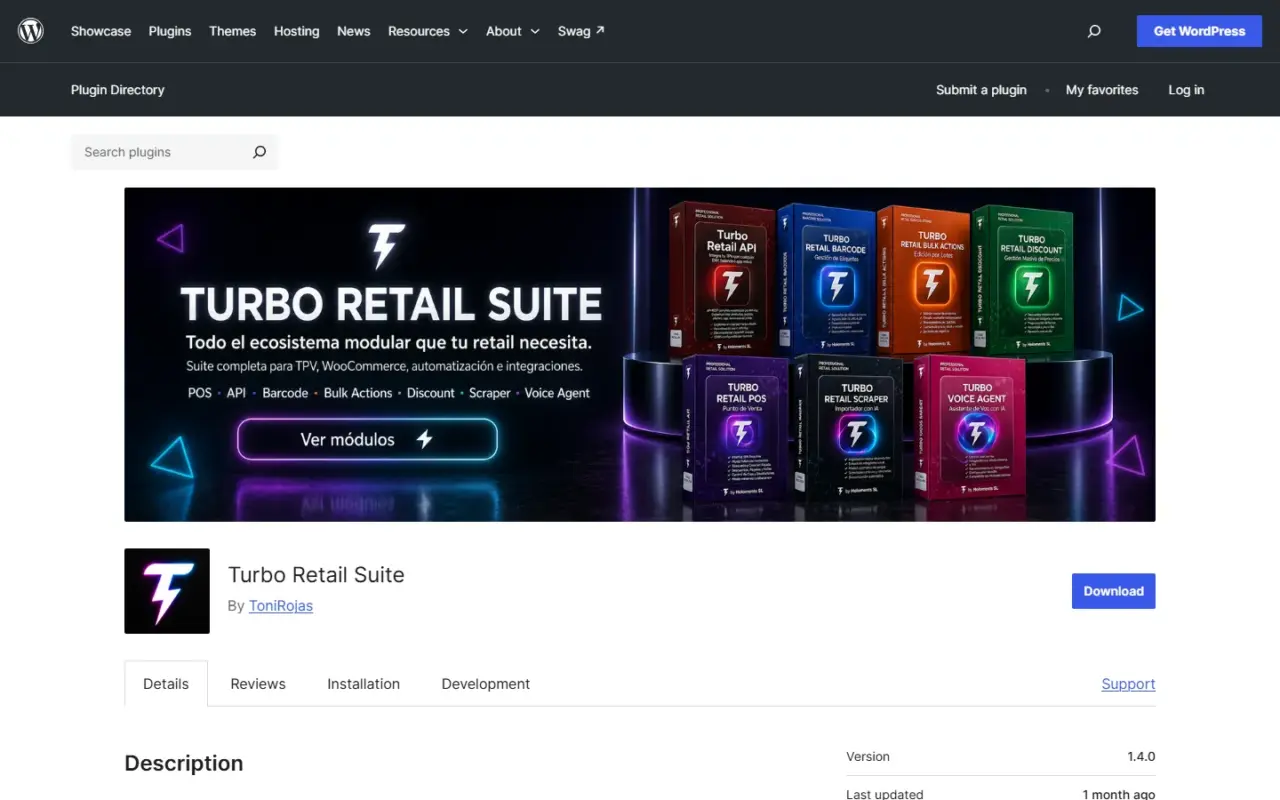Open Swag external link
The width and height of the screenshot is (1280, 800).
point(581,31)
